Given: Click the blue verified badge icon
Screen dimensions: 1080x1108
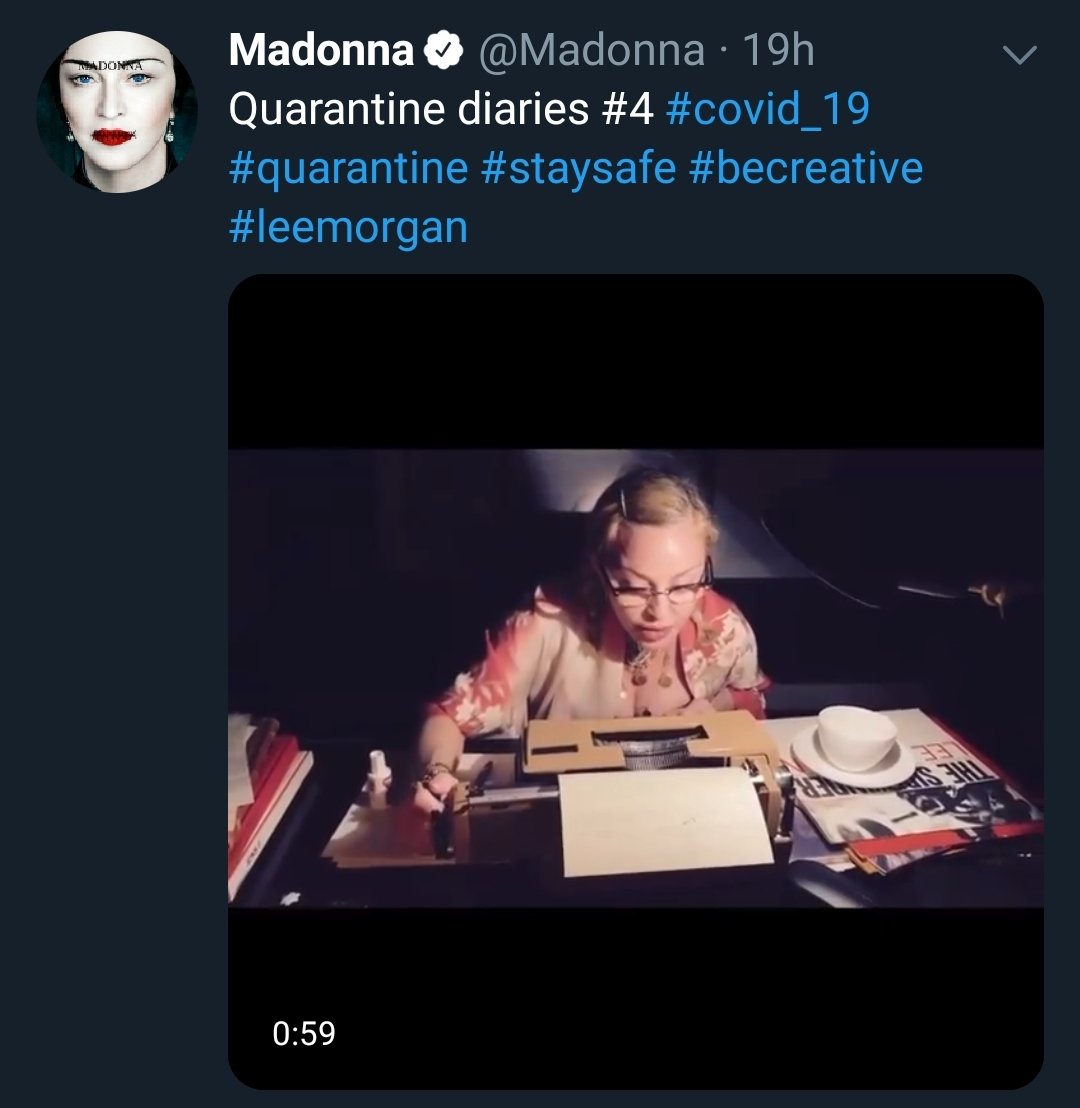Looking at the screenshot, I should (443, 51).
